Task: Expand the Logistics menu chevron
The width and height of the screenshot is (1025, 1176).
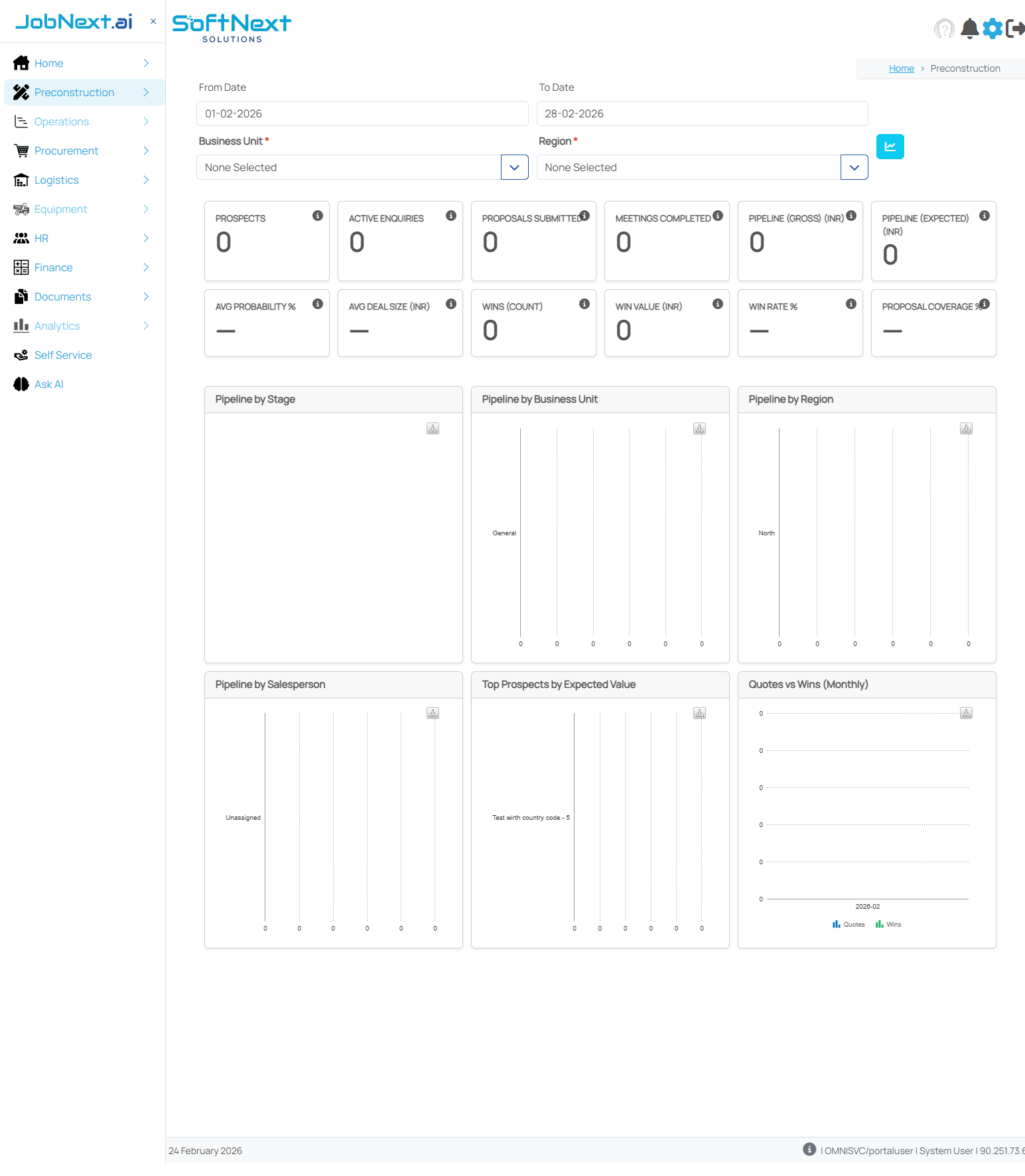Action: (146, 180)
